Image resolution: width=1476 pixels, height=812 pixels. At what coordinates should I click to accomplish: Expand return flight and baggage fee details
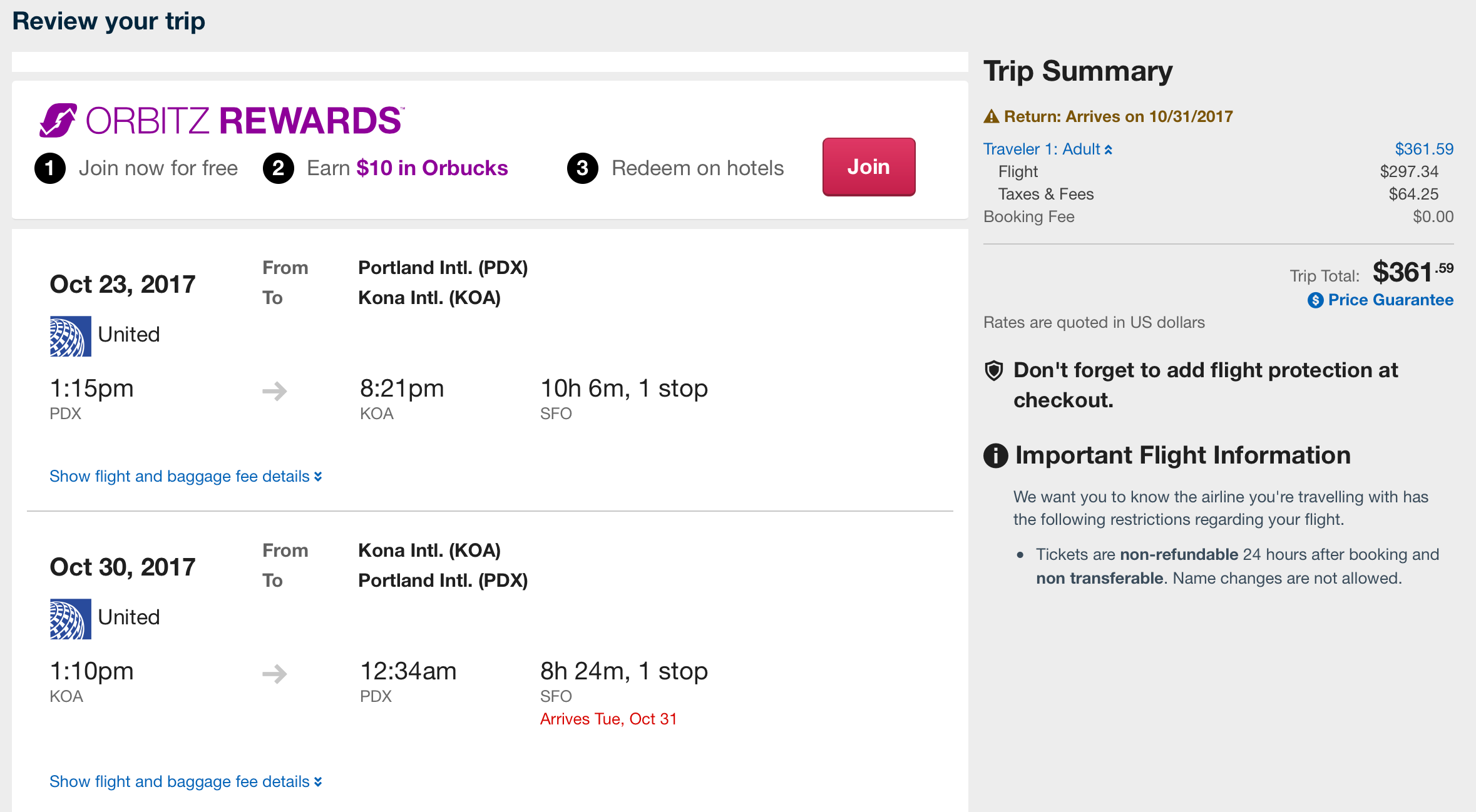tap(185, 782)
